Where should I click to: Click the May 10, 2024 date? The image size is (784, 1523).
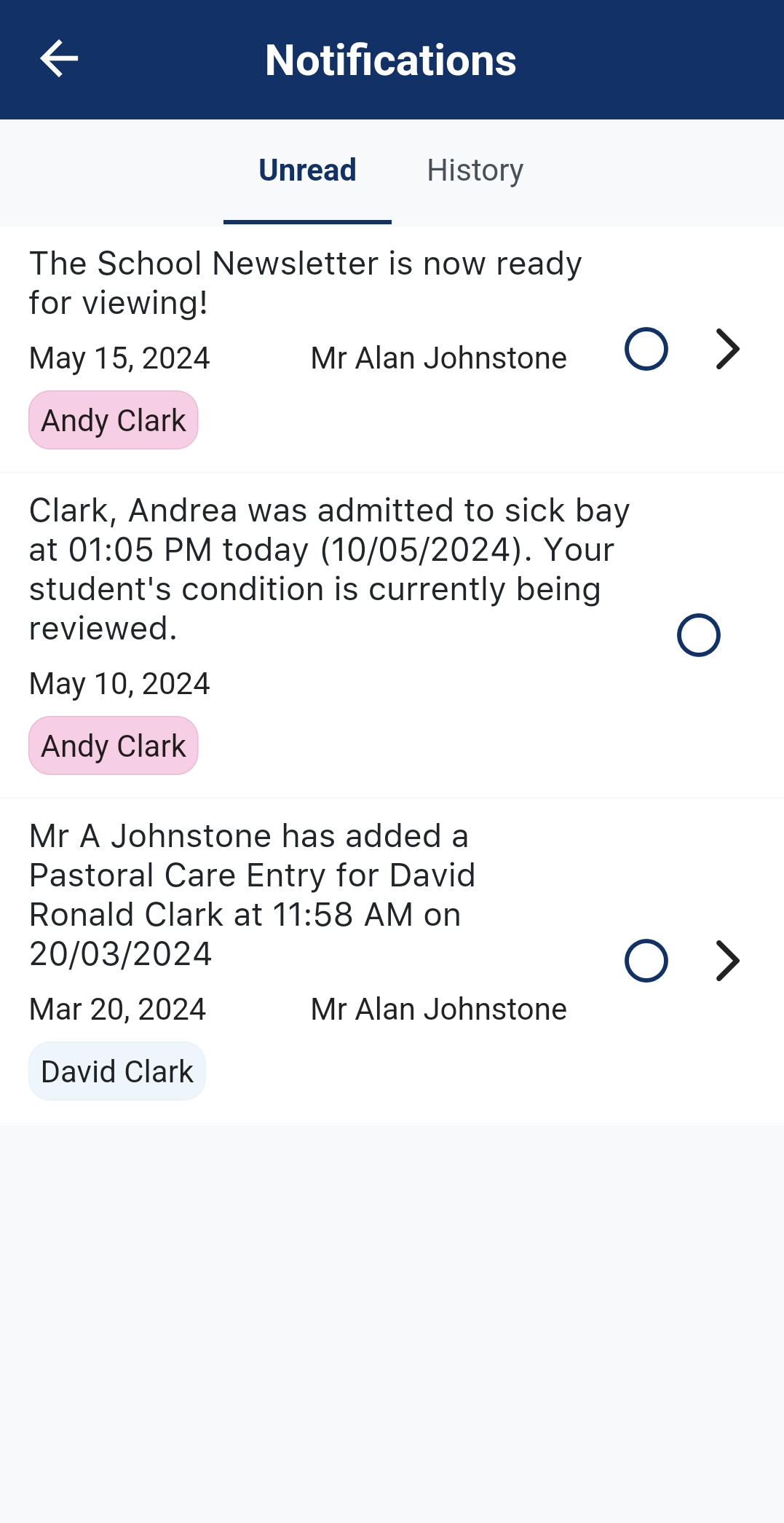coord(119,684)
